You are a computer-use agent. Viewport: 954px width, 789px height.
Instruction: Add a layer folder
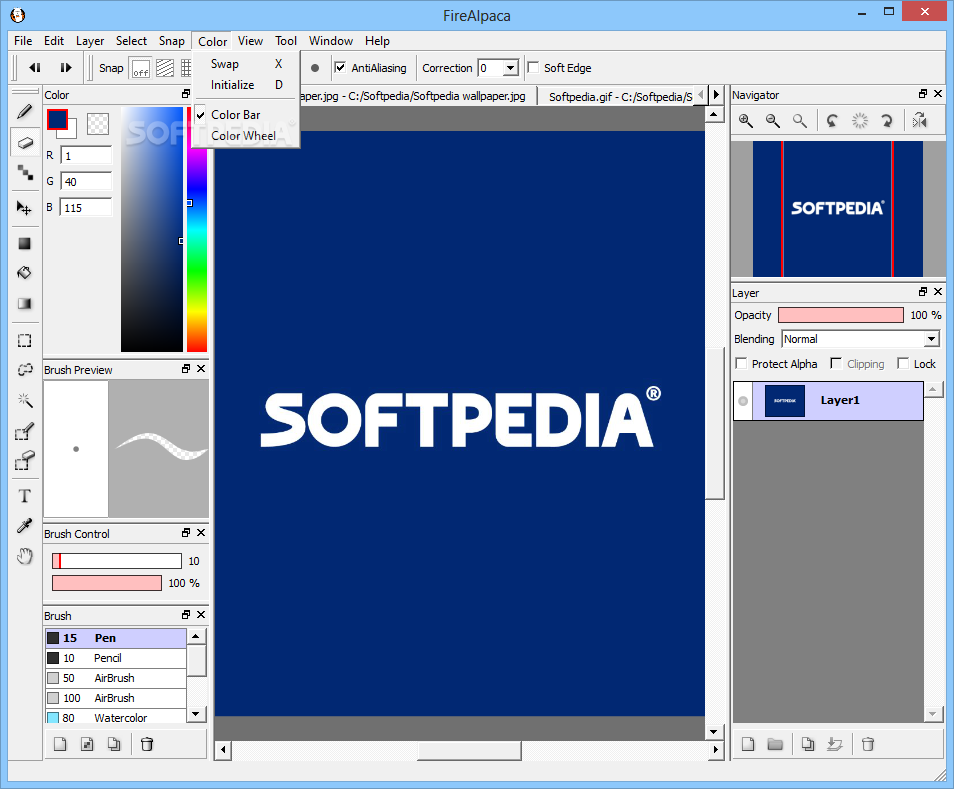775,744
